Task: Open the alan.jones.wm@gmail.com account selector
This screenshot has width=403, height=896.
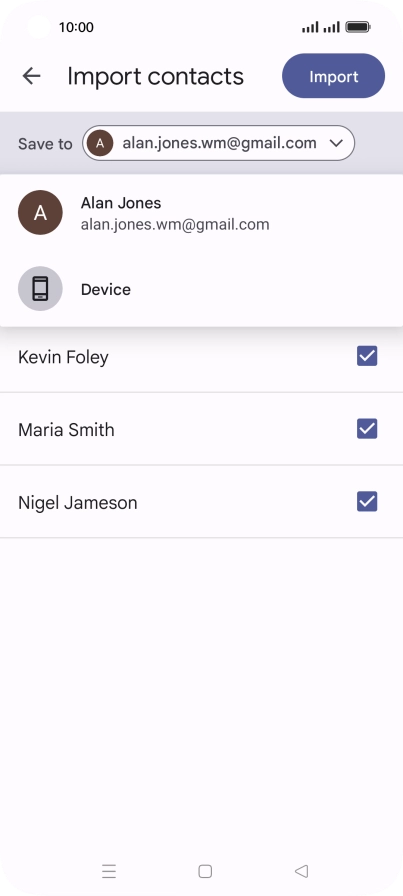Action: 219,143
